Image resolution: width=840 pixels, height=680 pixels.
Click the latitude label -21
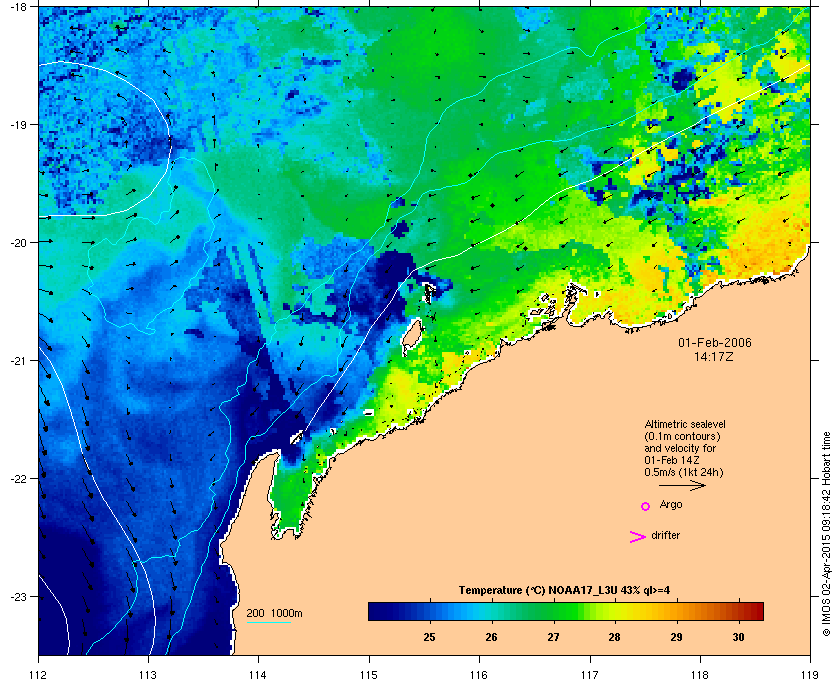coord(18,361)
